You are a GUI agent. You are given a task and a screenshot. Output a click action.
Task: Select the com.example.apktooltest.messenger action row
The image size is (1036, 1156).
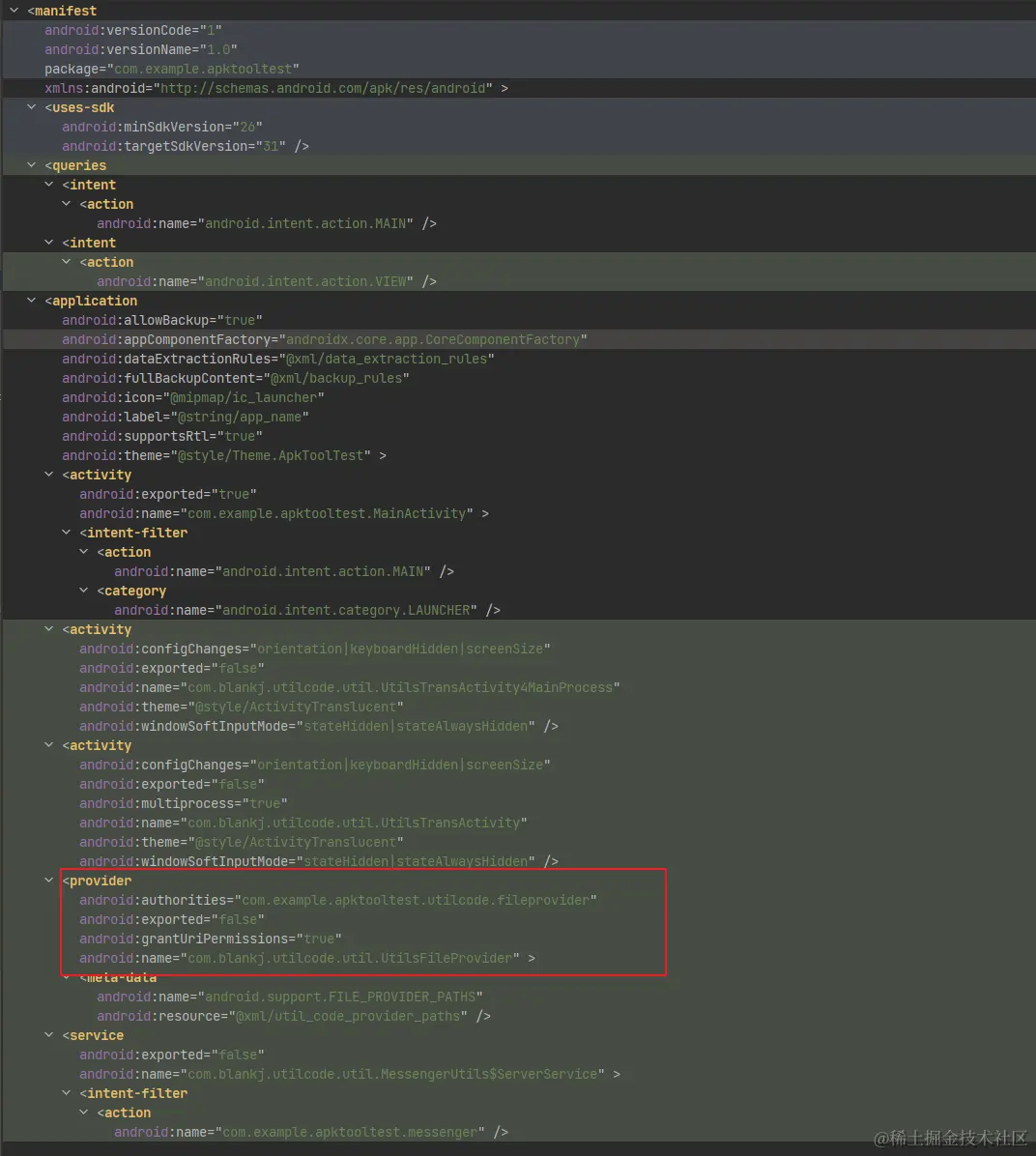click(518, 1133)
